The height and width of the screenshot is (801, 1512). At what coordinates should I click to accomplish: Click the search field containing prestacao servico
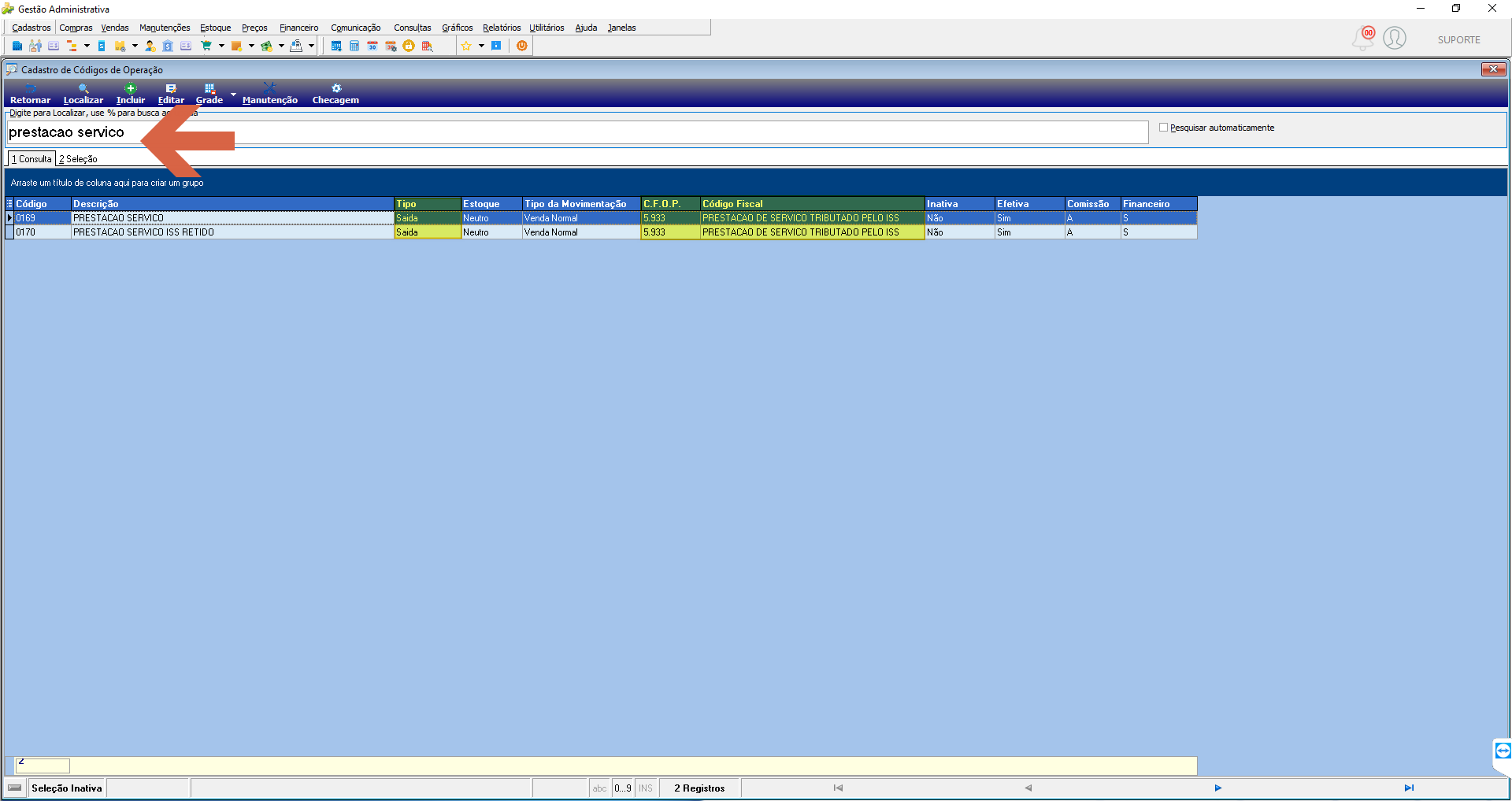[577, 132]
